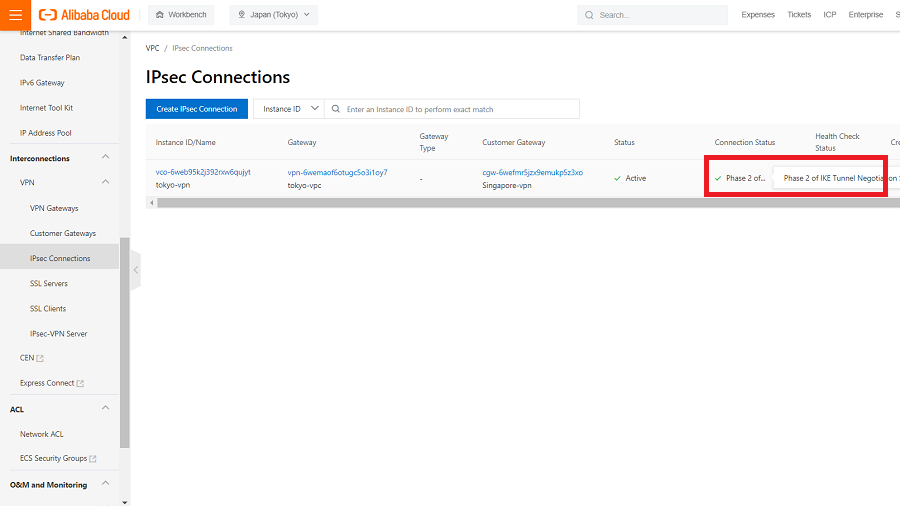This screenshot has width=900, height=506.
Task: Open the orange hamburger navigation menu
Action: 15,15
